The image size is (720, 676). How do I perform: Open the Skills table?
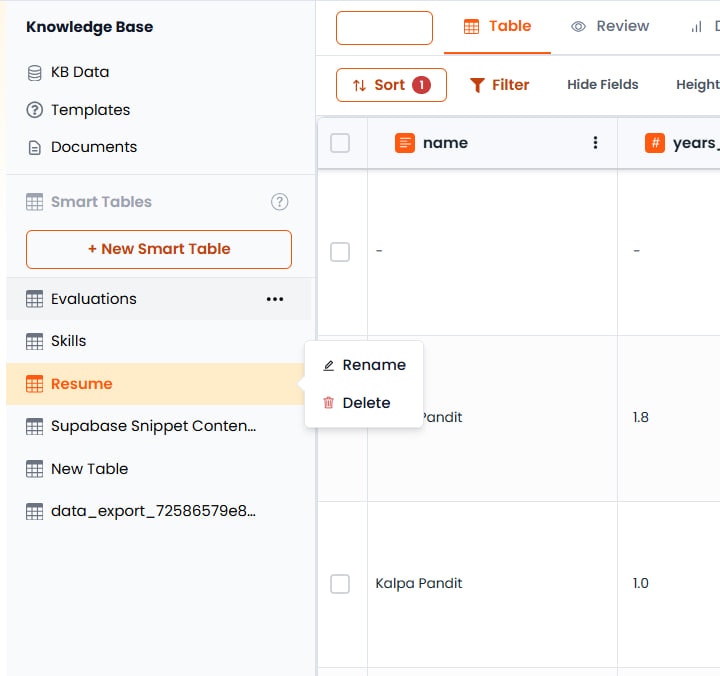(x=158, y=341)
